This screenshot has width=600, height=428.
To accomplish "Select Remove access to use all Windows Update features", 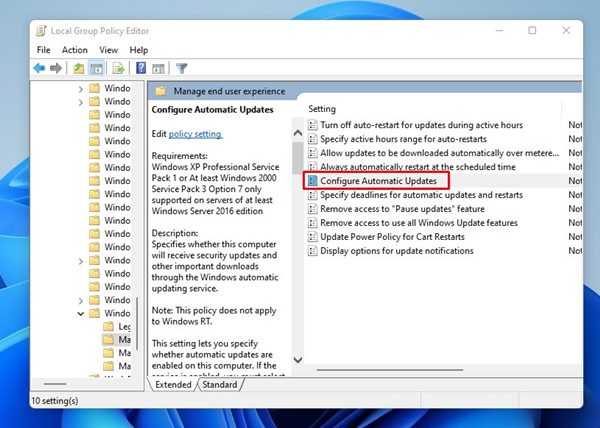I will (x=419, y=223).
